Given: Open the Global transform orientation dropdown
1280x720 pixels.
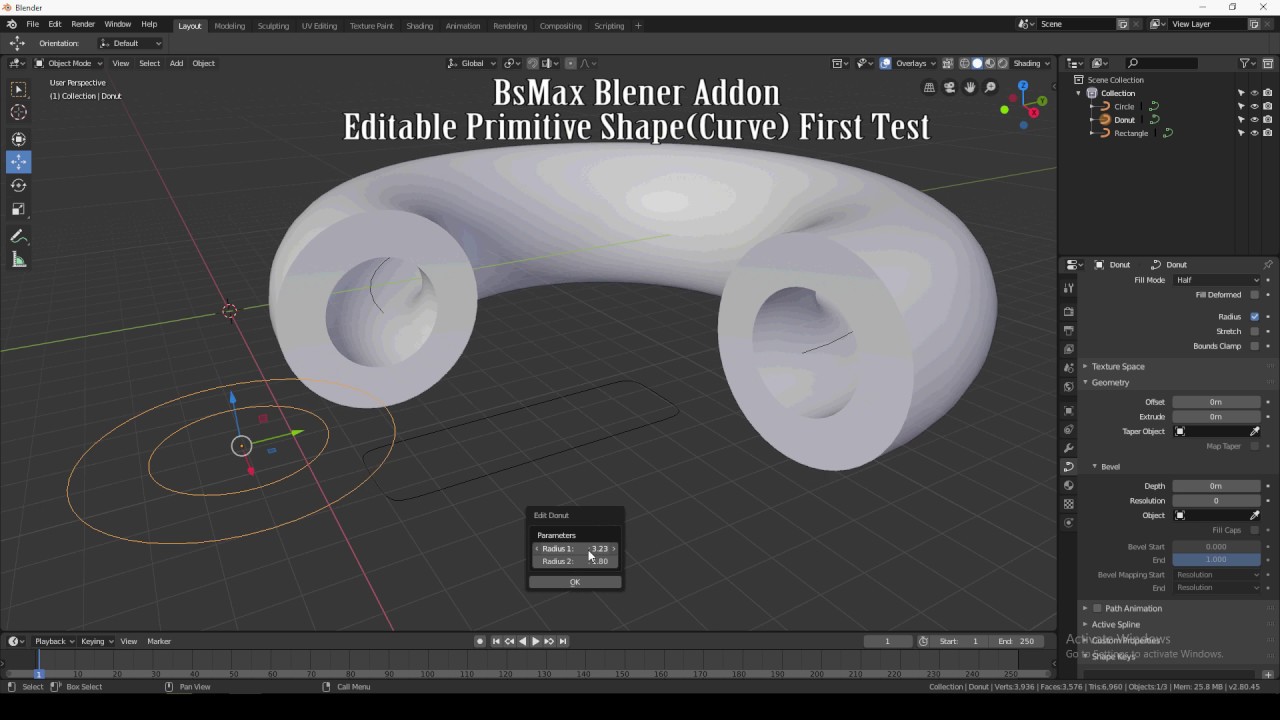Looking at the screenshot, I should (x=472, y=63).
